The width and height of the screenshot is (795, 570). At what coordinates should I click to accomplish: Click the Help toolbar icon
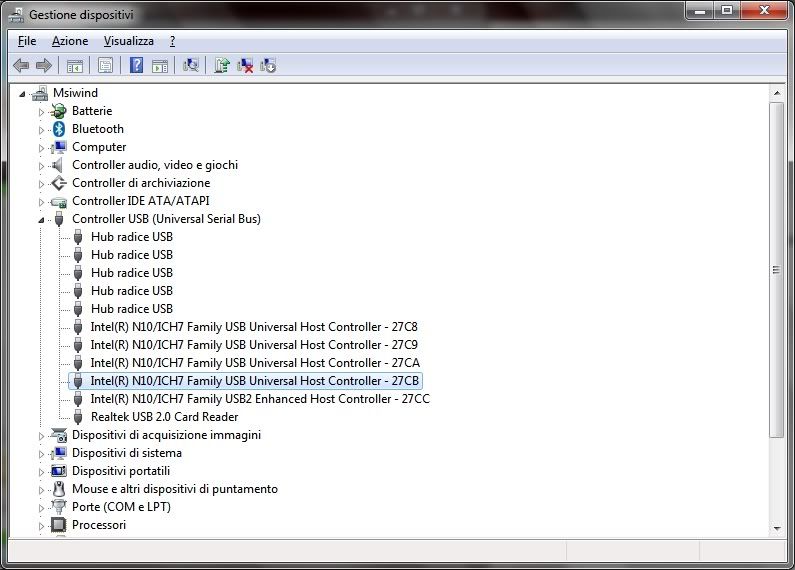(x=136, y=66)
